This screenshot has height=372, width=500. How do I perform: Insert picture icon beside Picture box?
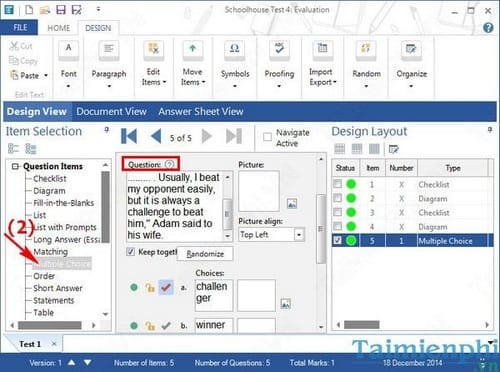pos(292,203)
